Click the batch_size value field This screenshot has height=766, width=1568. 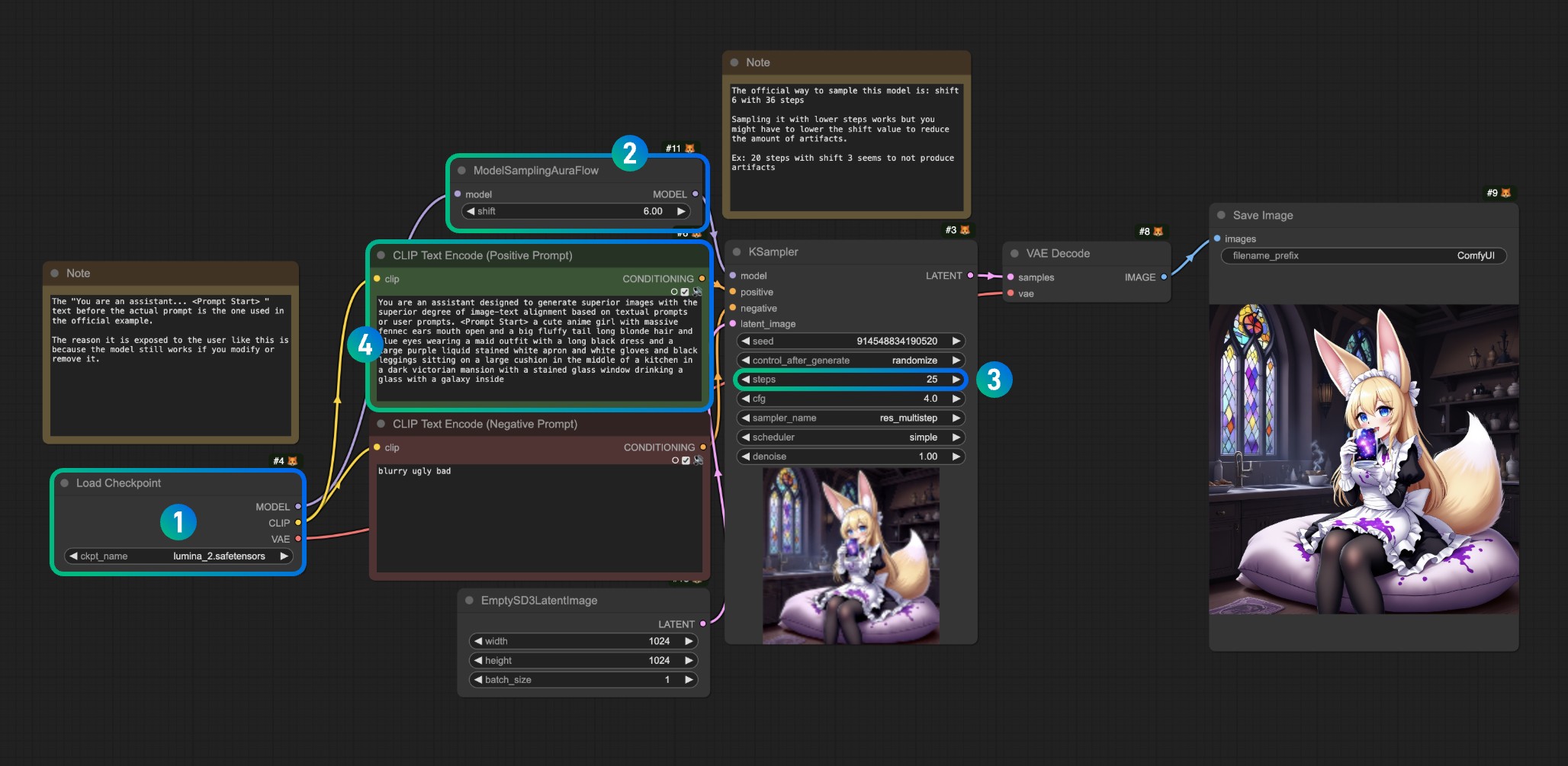coord(583,680)
